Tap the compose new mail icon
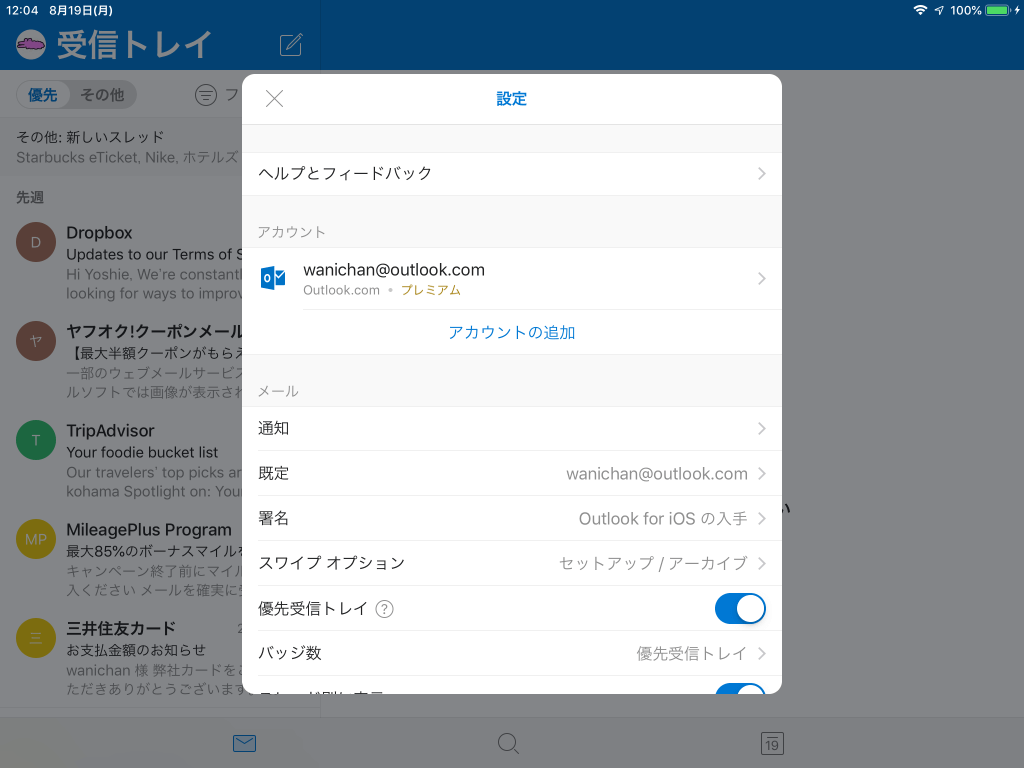The height and width of the screenshot is (768, 1024). tap(291, 44)
